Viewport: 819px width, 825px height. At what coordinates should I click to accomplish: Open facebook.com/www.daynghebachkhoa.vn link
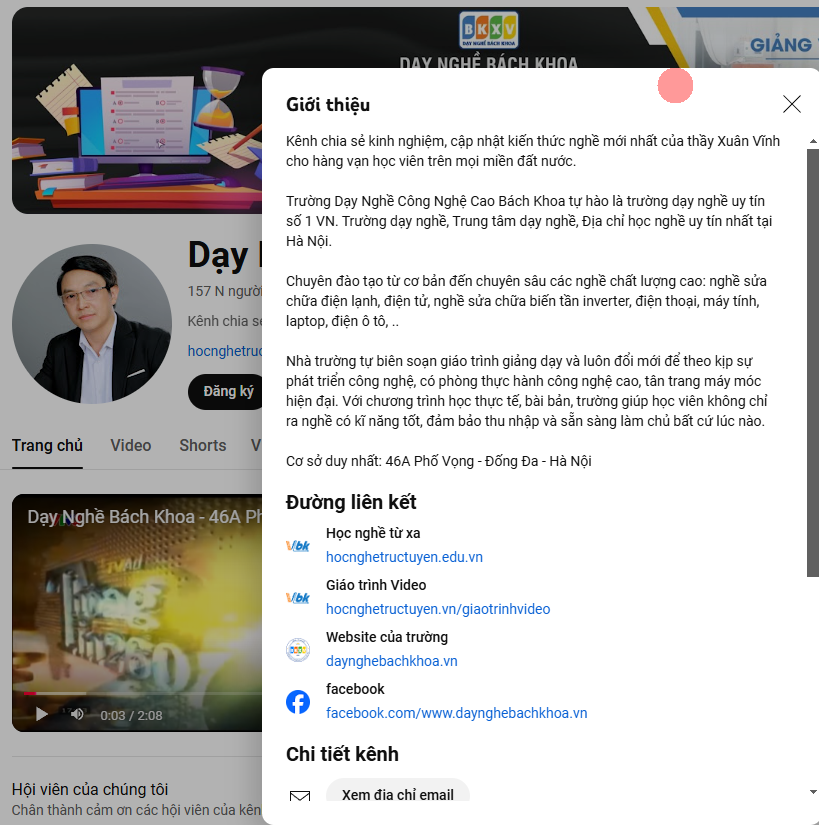[x=456, y=713]
